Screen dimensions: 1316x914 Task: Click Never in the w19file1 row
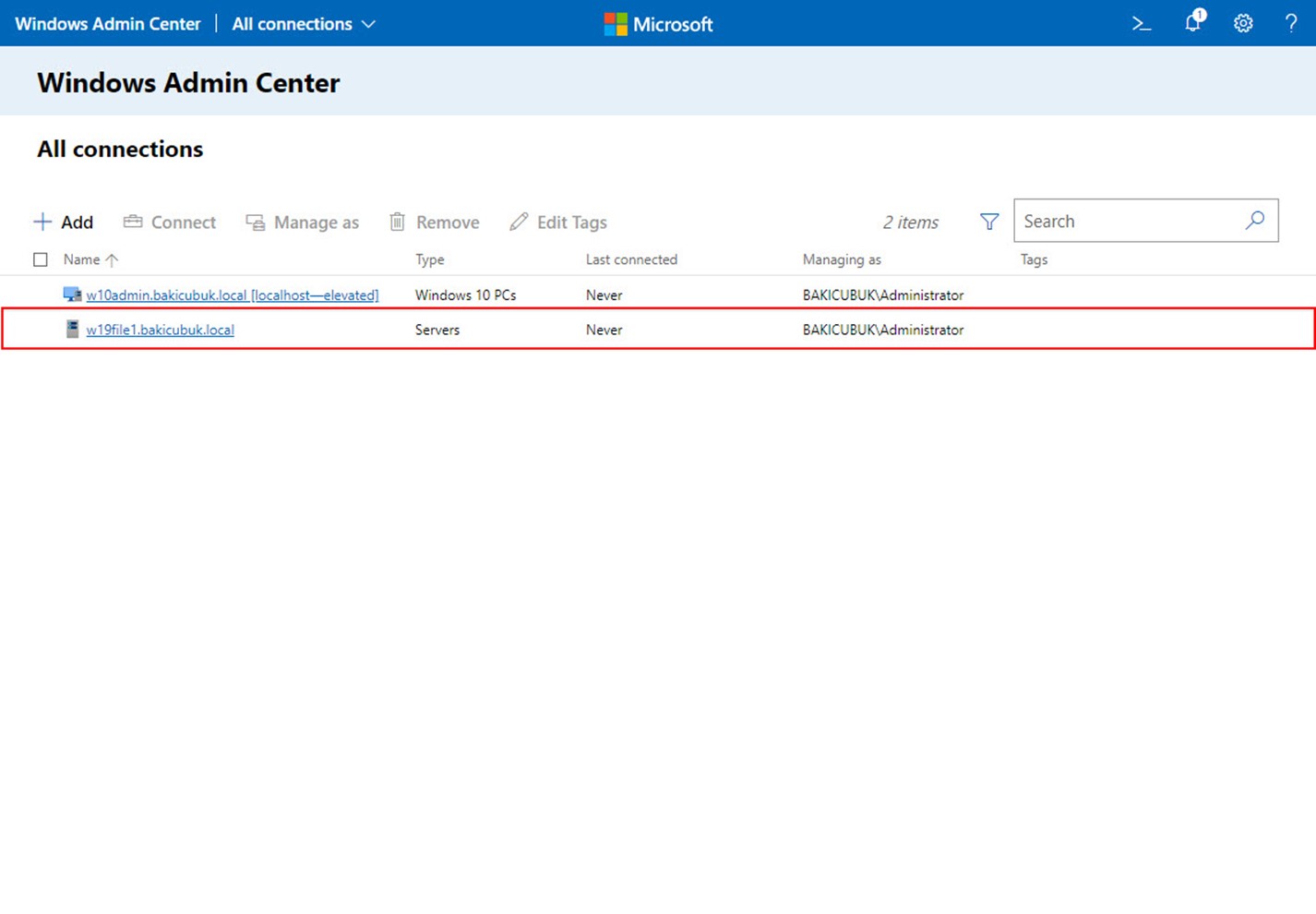pyautogui.click(x=604, y=330)
